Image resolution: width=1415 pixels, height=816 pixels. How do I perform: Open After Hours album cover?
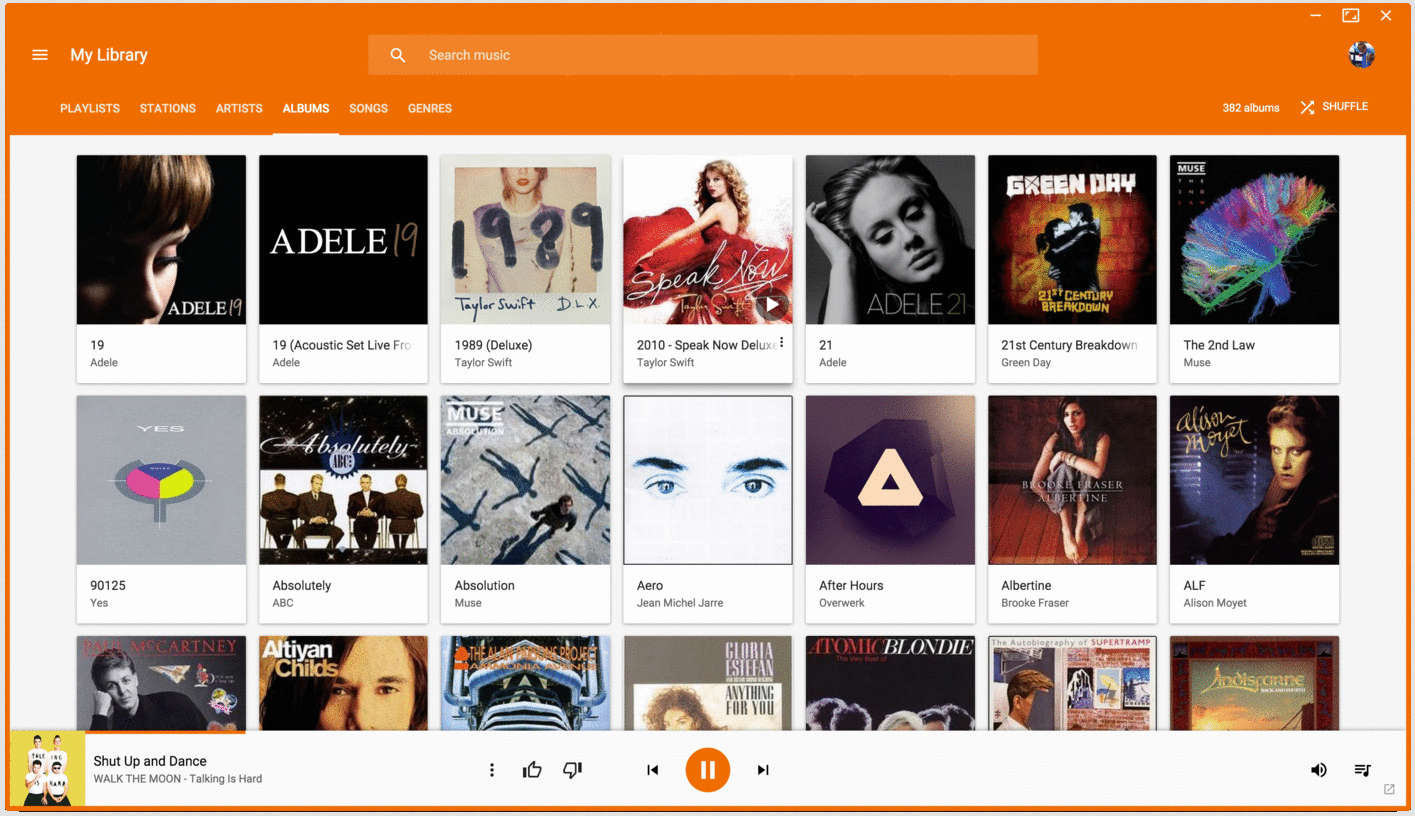pos(890,480)
